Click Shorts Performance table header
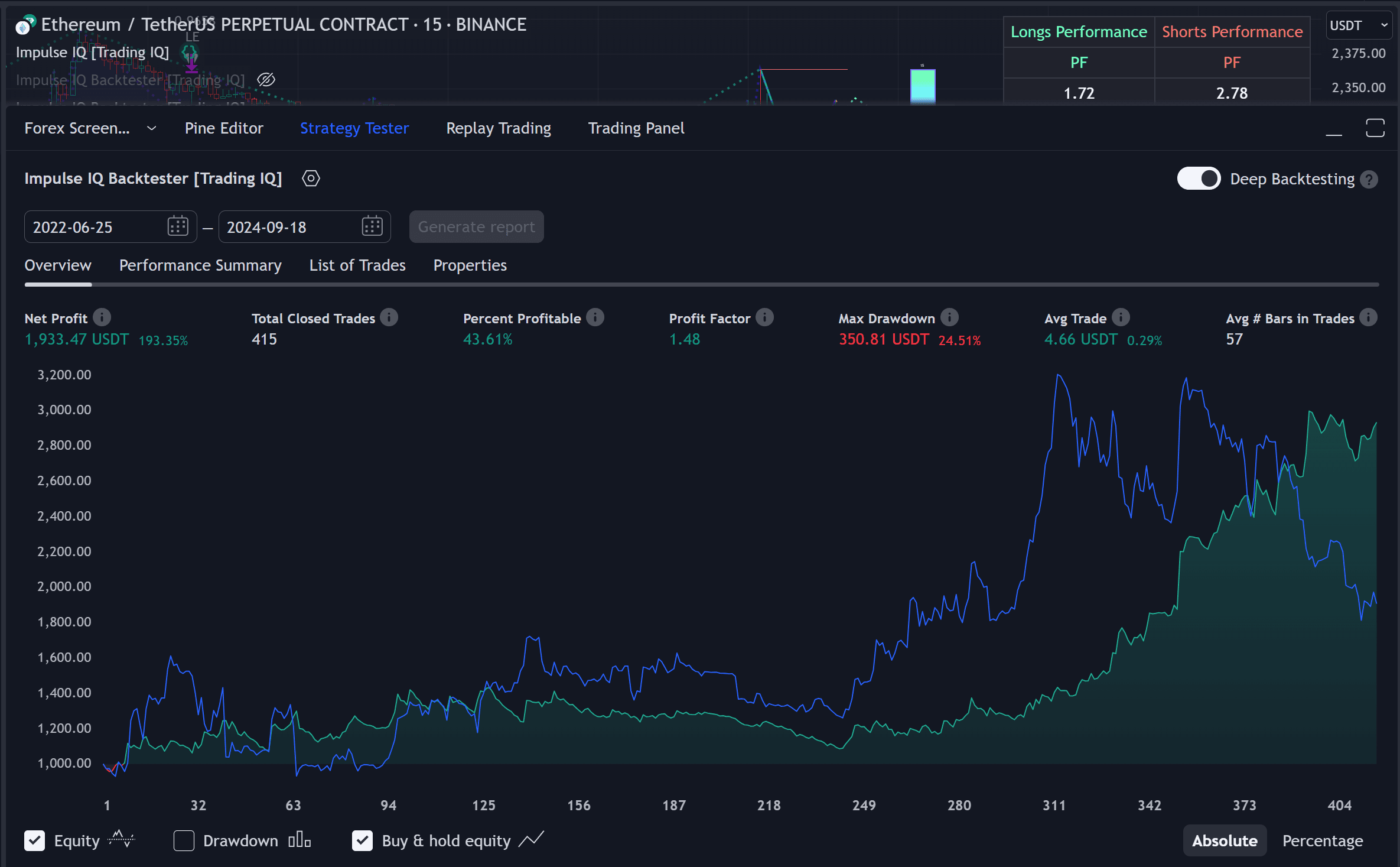Viewport: 1400px width, 867px height. 1232,32
